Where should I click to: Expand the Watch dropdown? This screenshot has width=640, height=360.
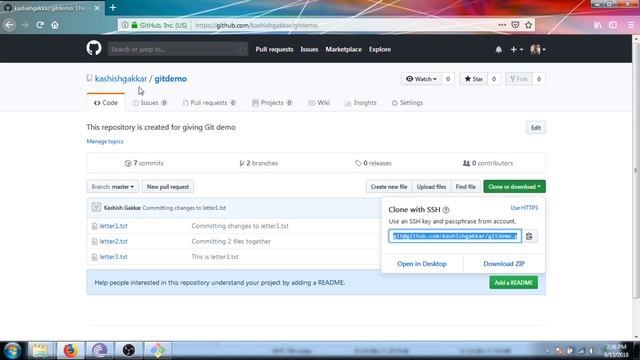[x=421, y=79]
